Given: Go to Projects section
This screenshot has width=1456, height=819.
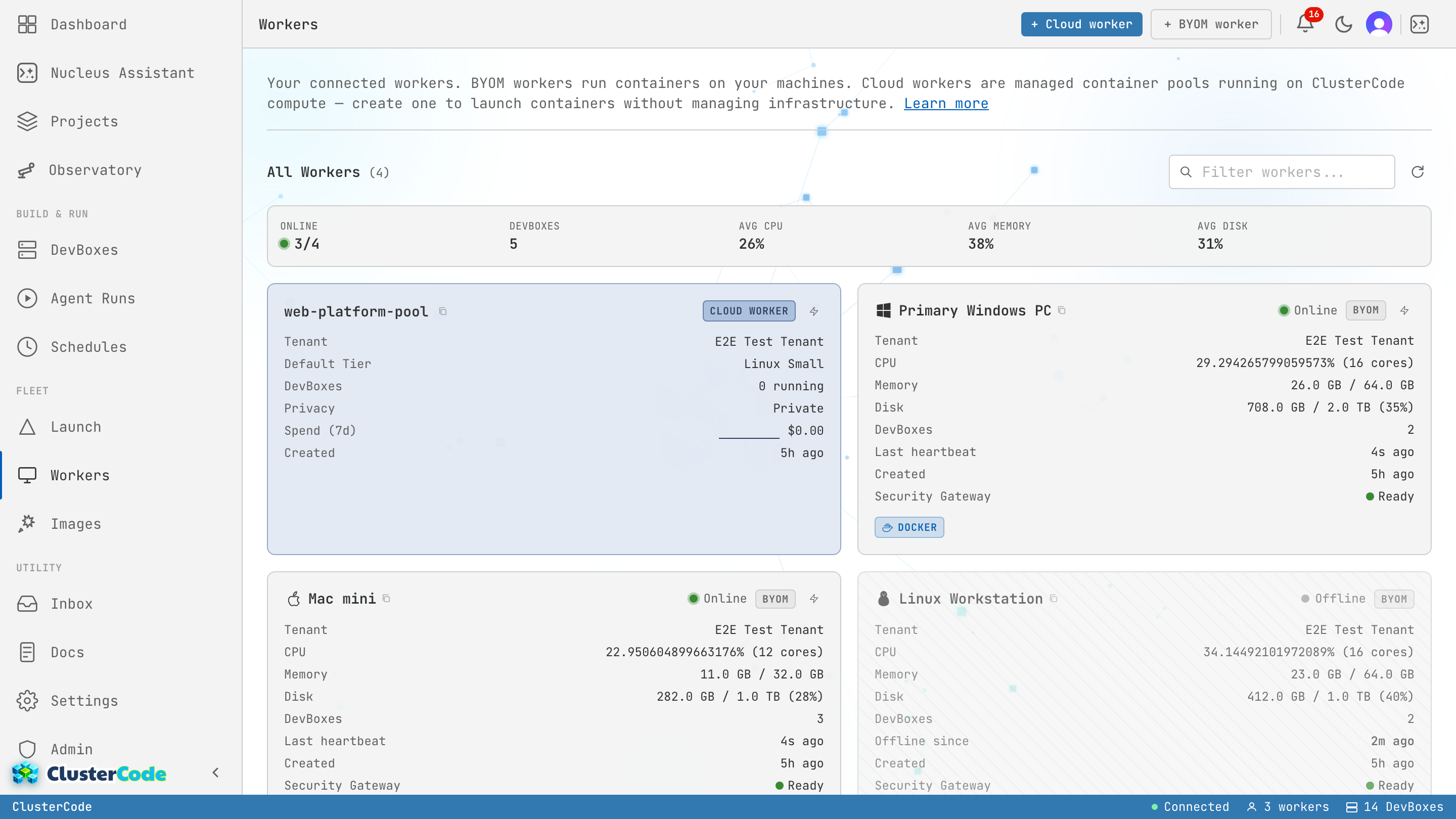Looking at the screenshot, I should 121,121.
